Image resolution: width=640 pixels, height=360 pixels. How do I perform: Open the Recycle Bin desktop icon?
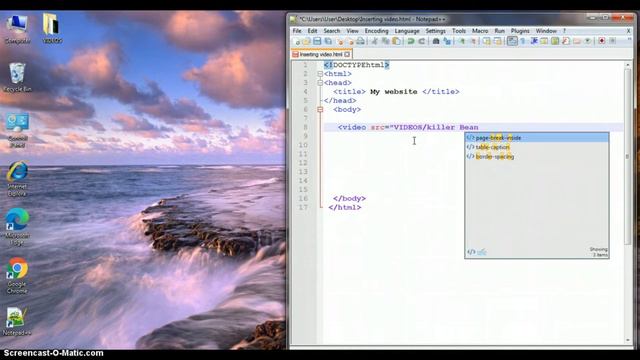pyautogui.click(x=17, y=77)
